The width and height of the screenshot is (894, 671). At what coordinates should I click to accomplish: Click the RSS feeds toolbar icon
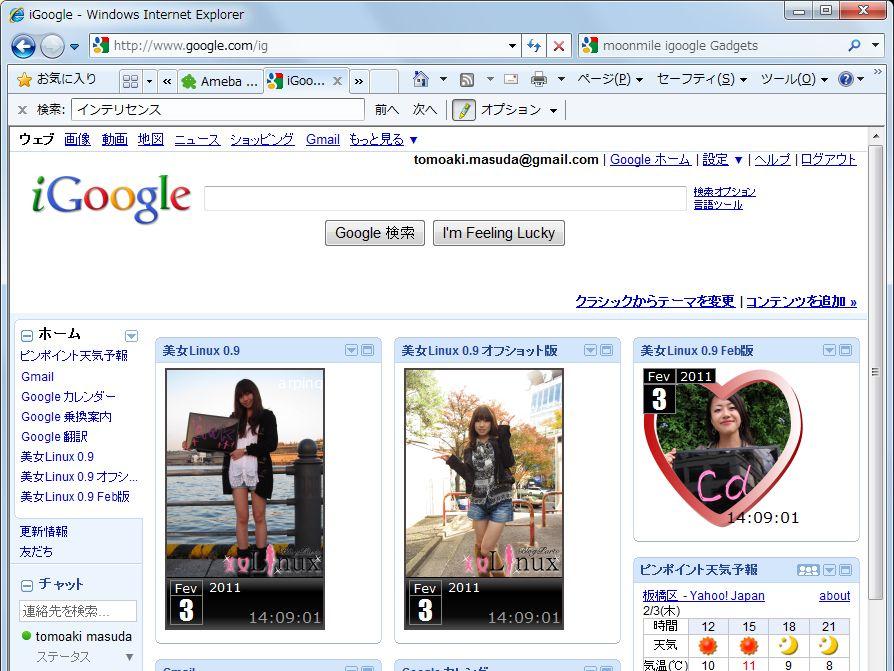(x=467, y=80)
